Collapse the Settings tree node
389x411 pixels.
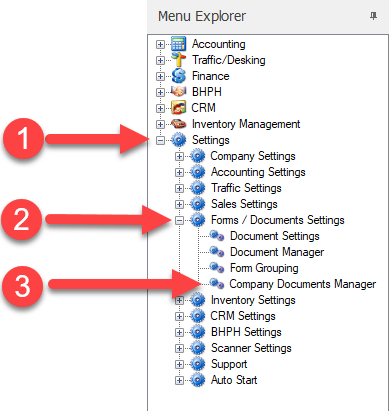pyautogui.click(x=160, y=141)
